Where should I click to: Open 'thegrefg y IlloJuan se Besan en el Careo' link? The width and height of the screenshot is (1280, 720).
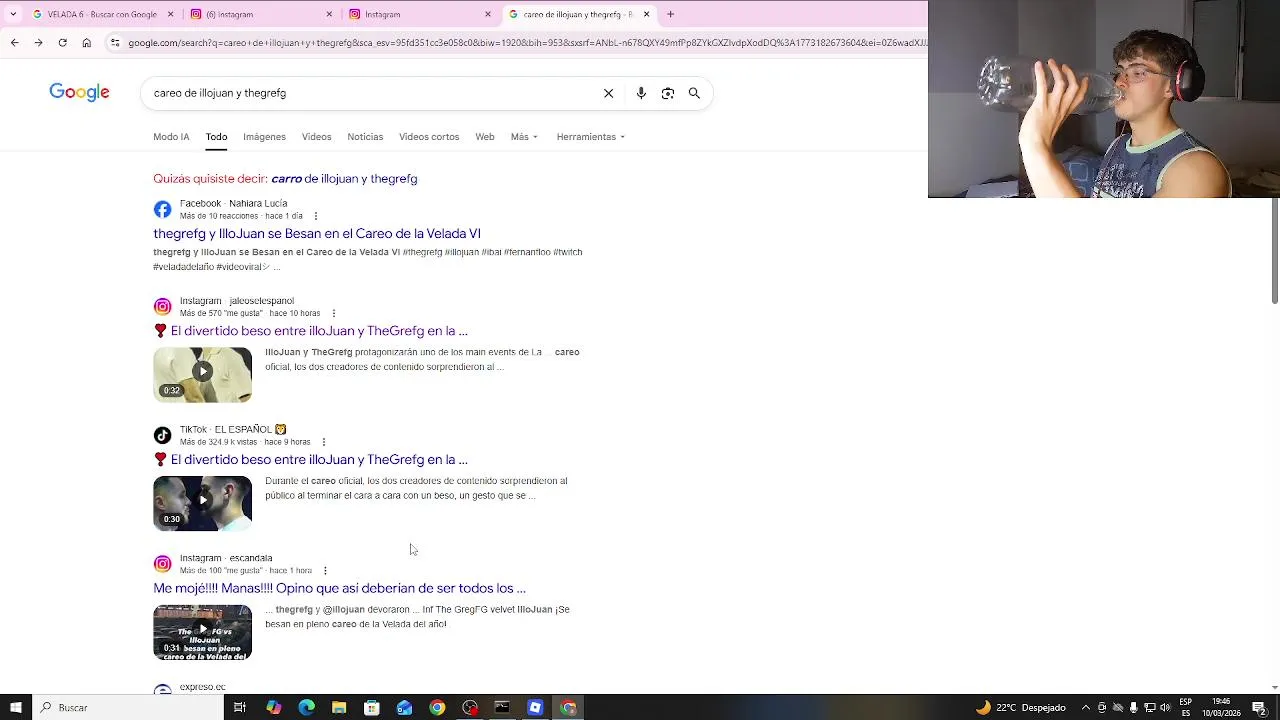(317, 234)
